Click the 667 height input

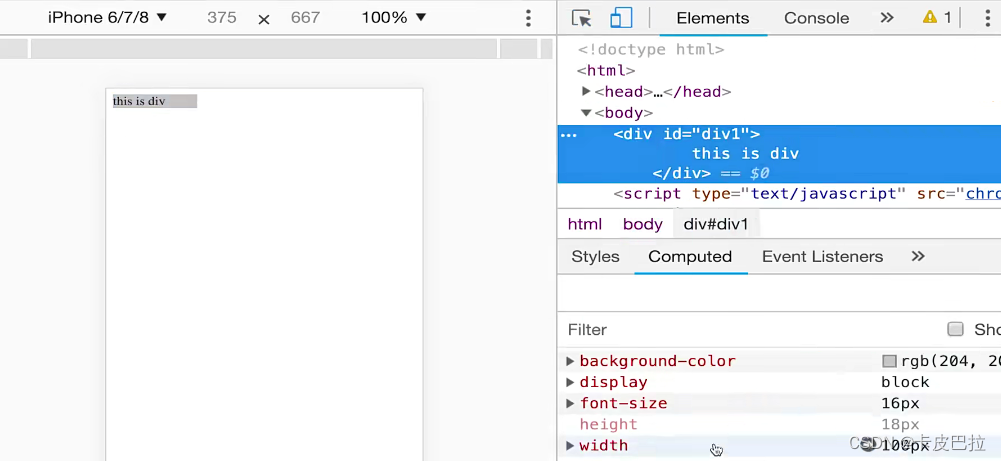pos(305,18)
